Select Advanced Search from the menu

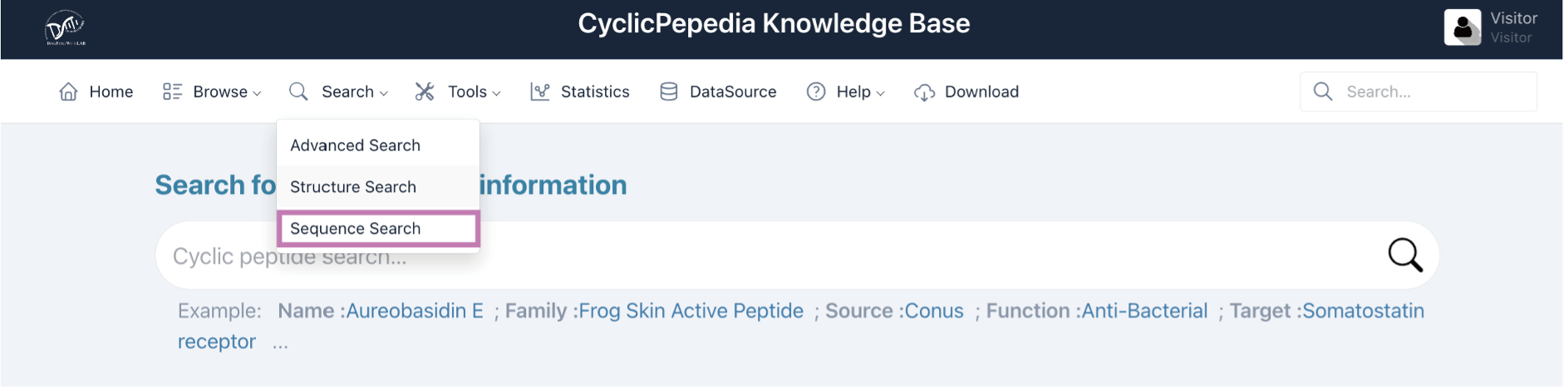(x=355, y=146)
